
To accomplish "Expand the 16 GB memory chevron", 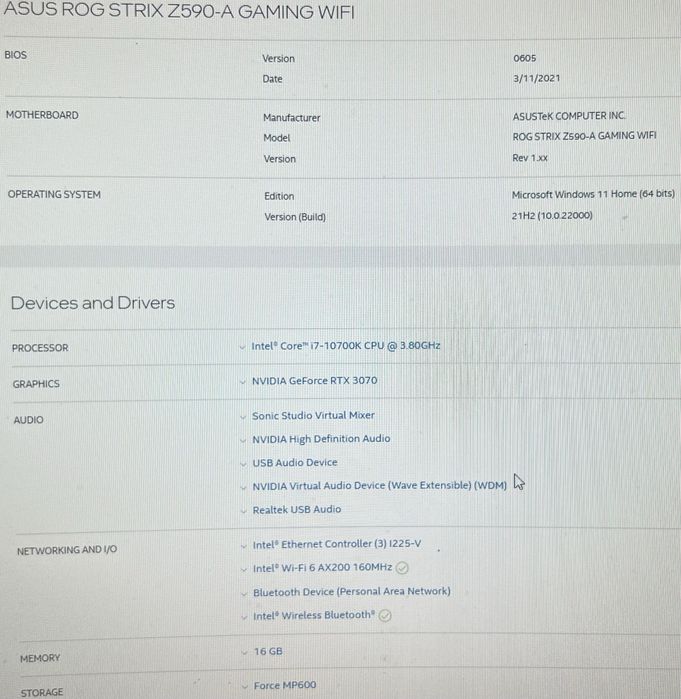I will point(244,652).
